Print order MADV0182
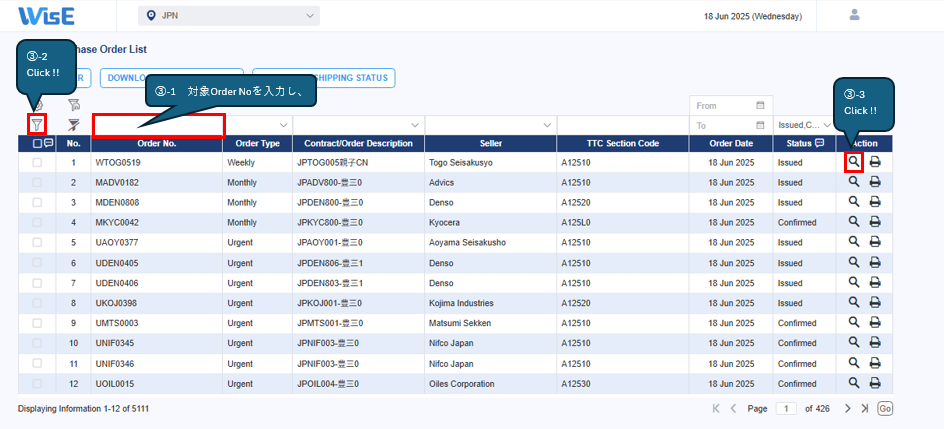The height and width of the screenshot is (429, 944). click(x=875, y=182)
